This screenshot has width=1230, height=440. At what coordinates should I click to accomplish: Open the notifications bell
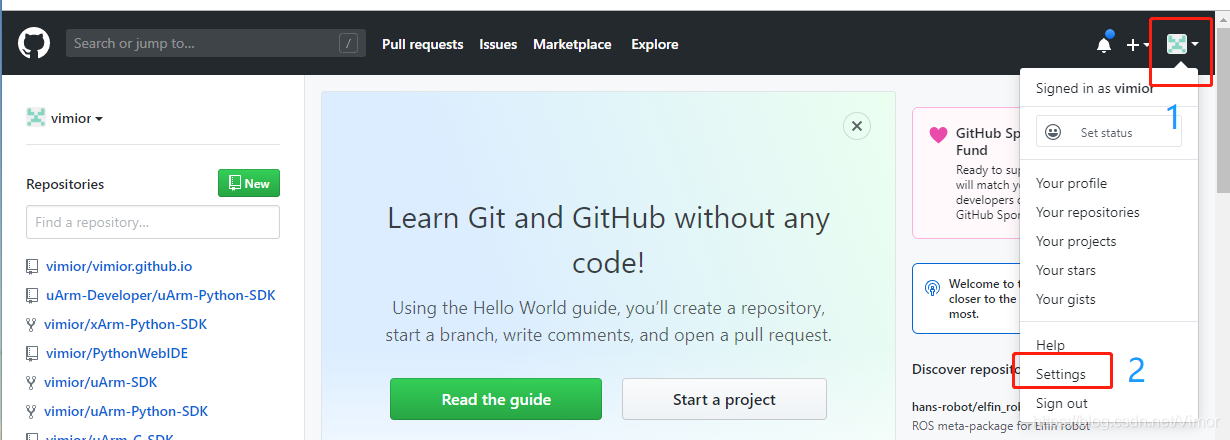click(x=1104, y=44)
